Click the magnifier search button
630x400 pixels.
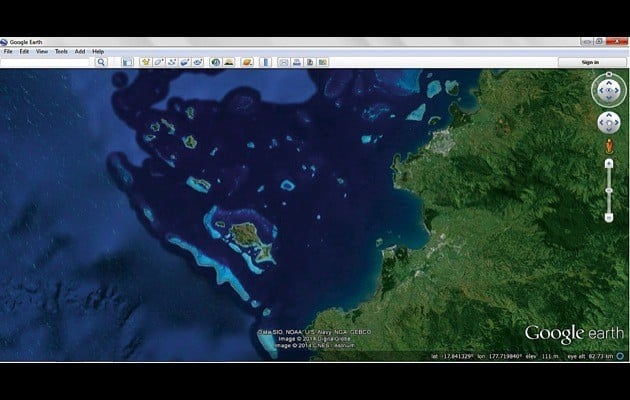[101, 62]
